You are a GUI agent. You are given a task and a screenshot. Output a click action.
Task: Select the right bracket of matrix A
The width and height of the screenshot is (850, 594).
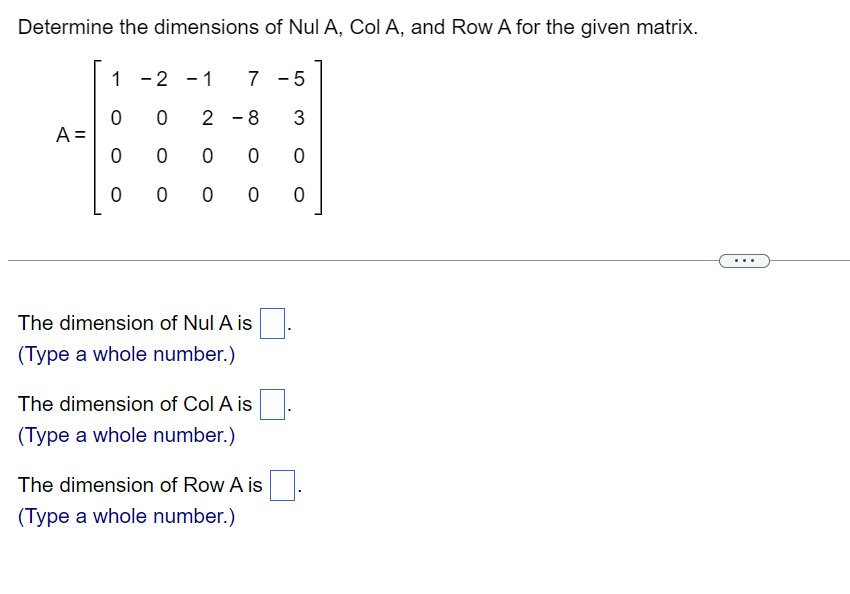pos(319,137)
